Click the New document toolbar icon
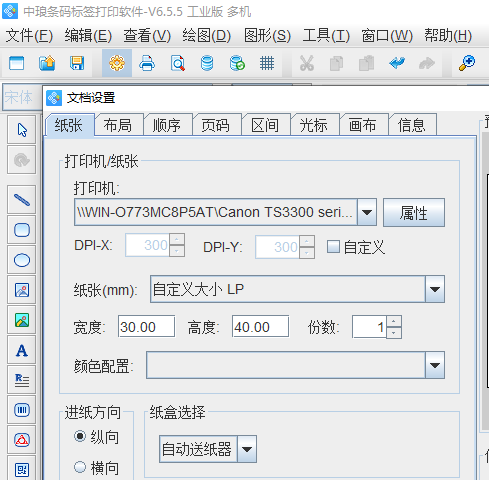Viewport: 489px width, 480px height. (x=17, y=63)
